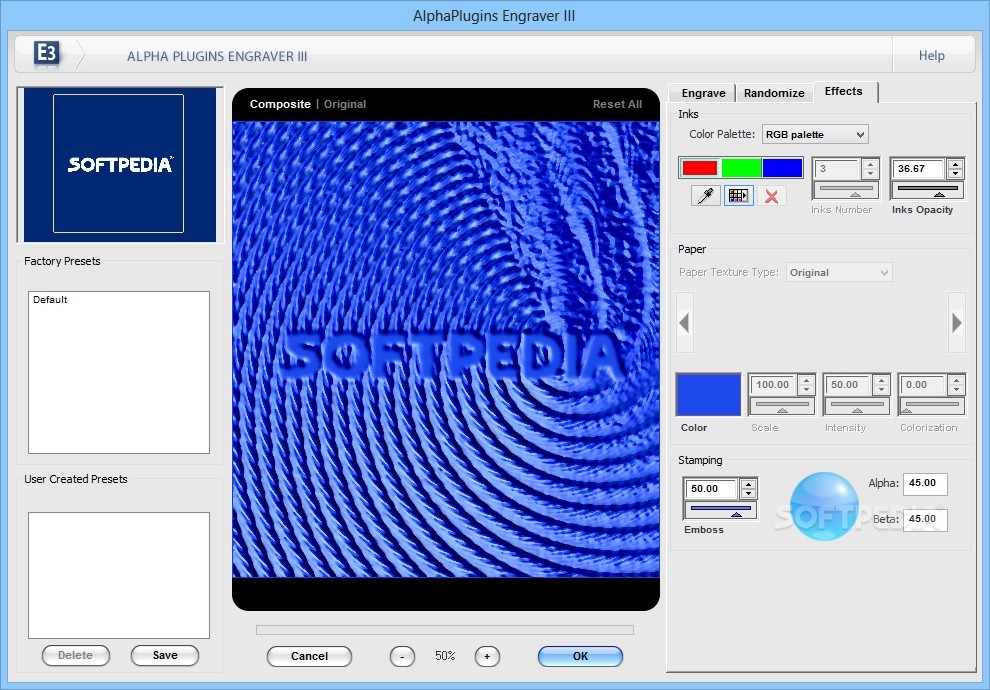Open the Help menu
Image resolution: width=990 pixels, height=690 pixels.
[931, 56]
